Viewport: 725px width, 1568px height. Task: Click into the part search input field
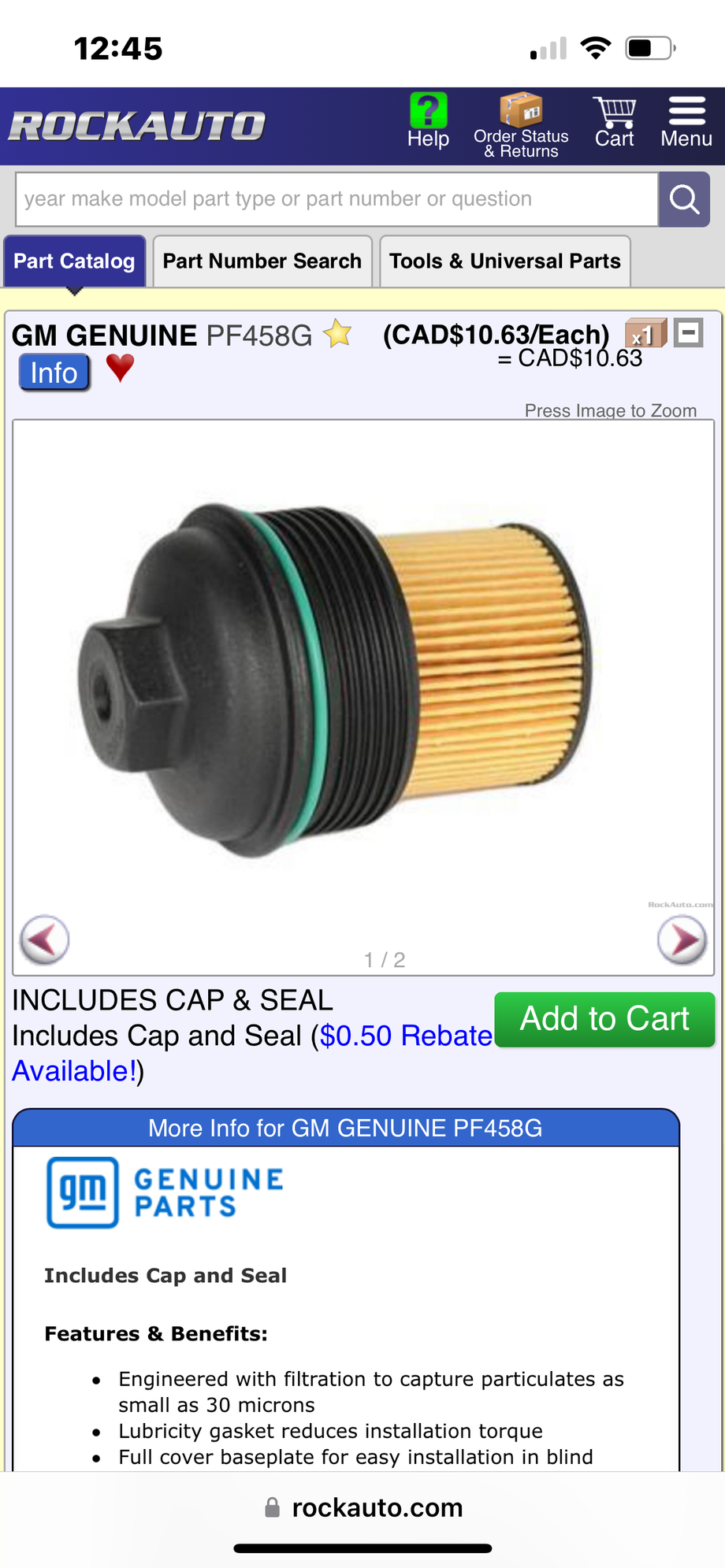click(x=337, y=199)
